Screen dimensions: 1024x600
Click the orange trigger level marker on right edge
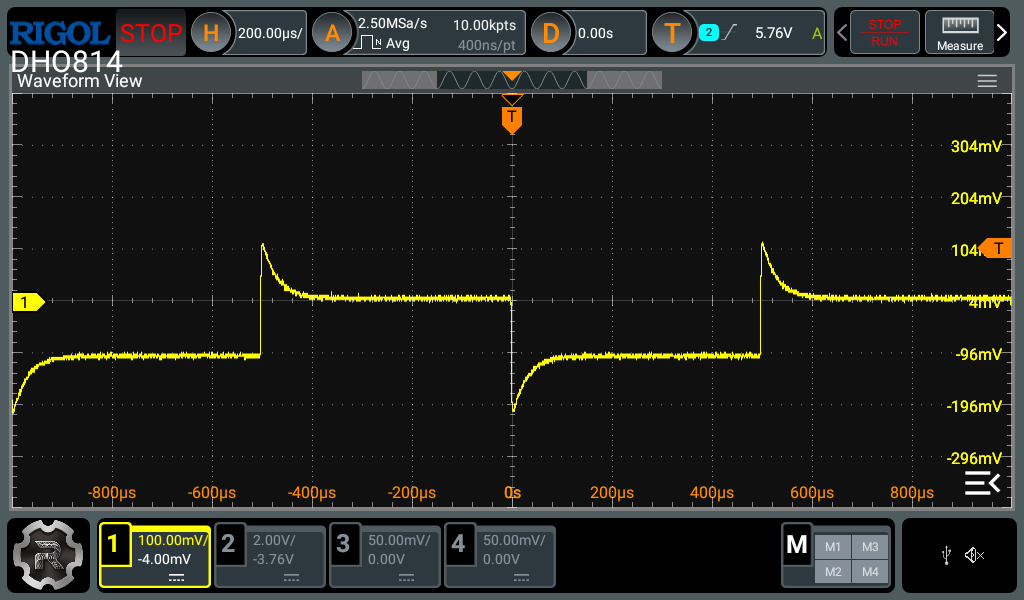pos(997,248)
